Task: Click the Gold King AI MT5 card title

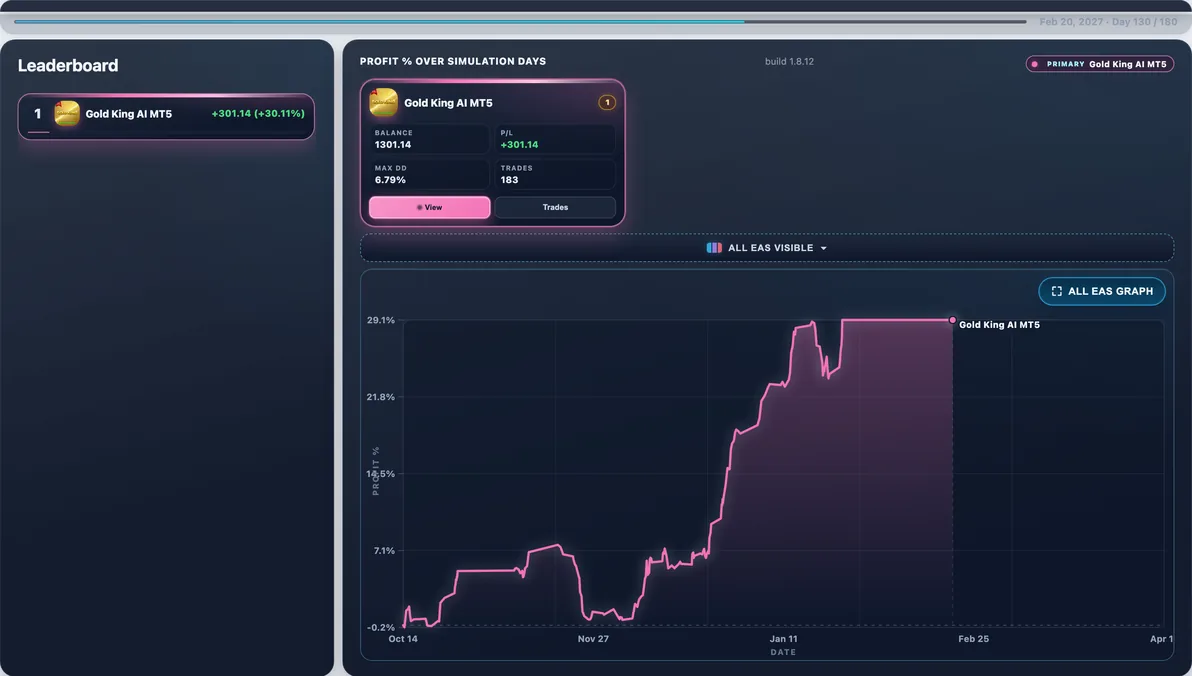Action: 448,103
